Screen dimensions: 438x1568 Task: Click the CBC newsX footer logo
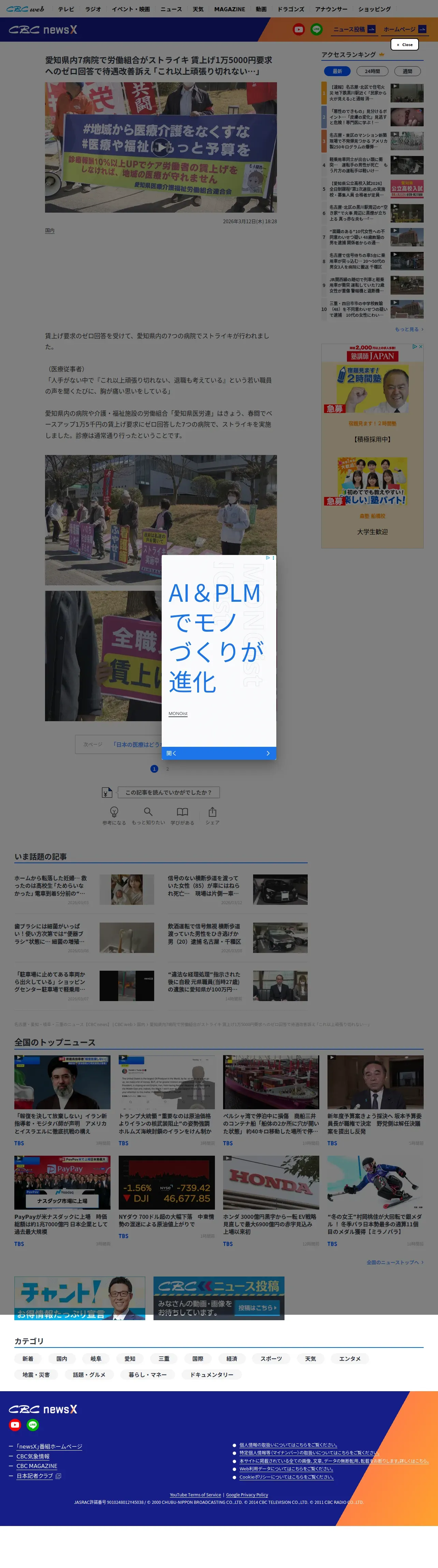[x=43, y=1409]
